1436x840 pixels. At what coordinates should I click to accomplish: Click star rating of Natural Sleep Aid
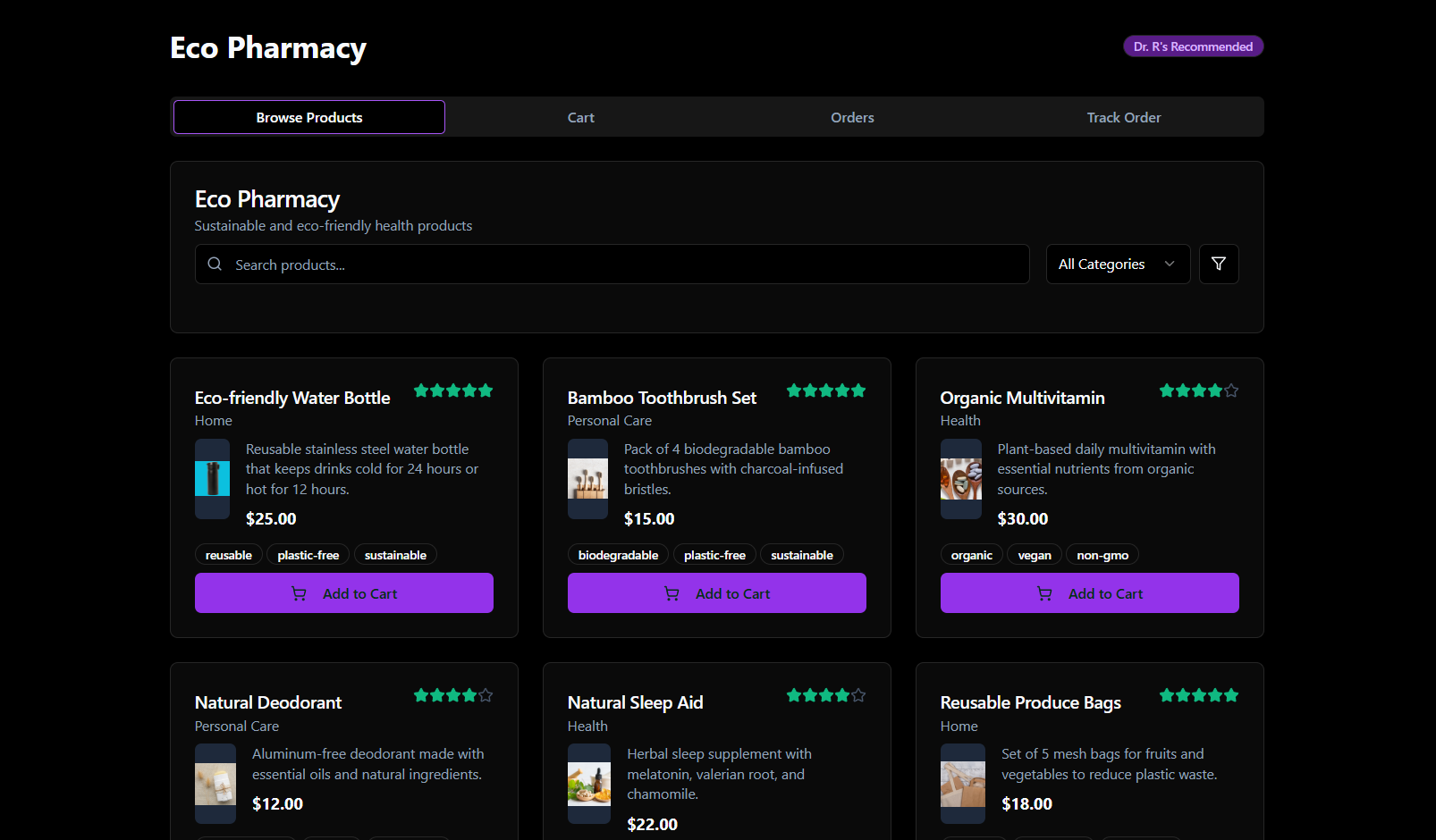(x=826, y=695)
